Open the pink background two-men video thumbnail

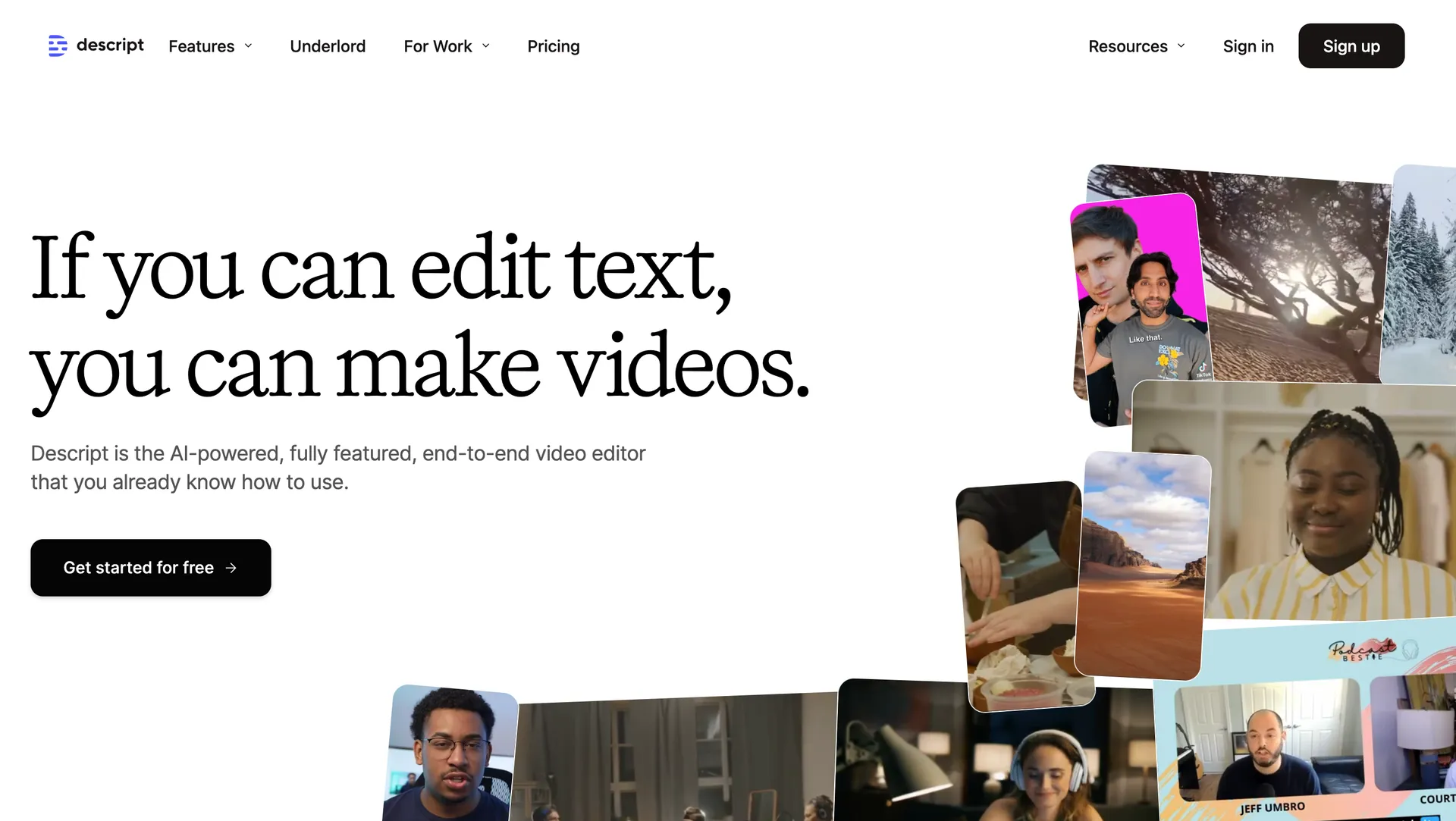(x=1137, y=296)
